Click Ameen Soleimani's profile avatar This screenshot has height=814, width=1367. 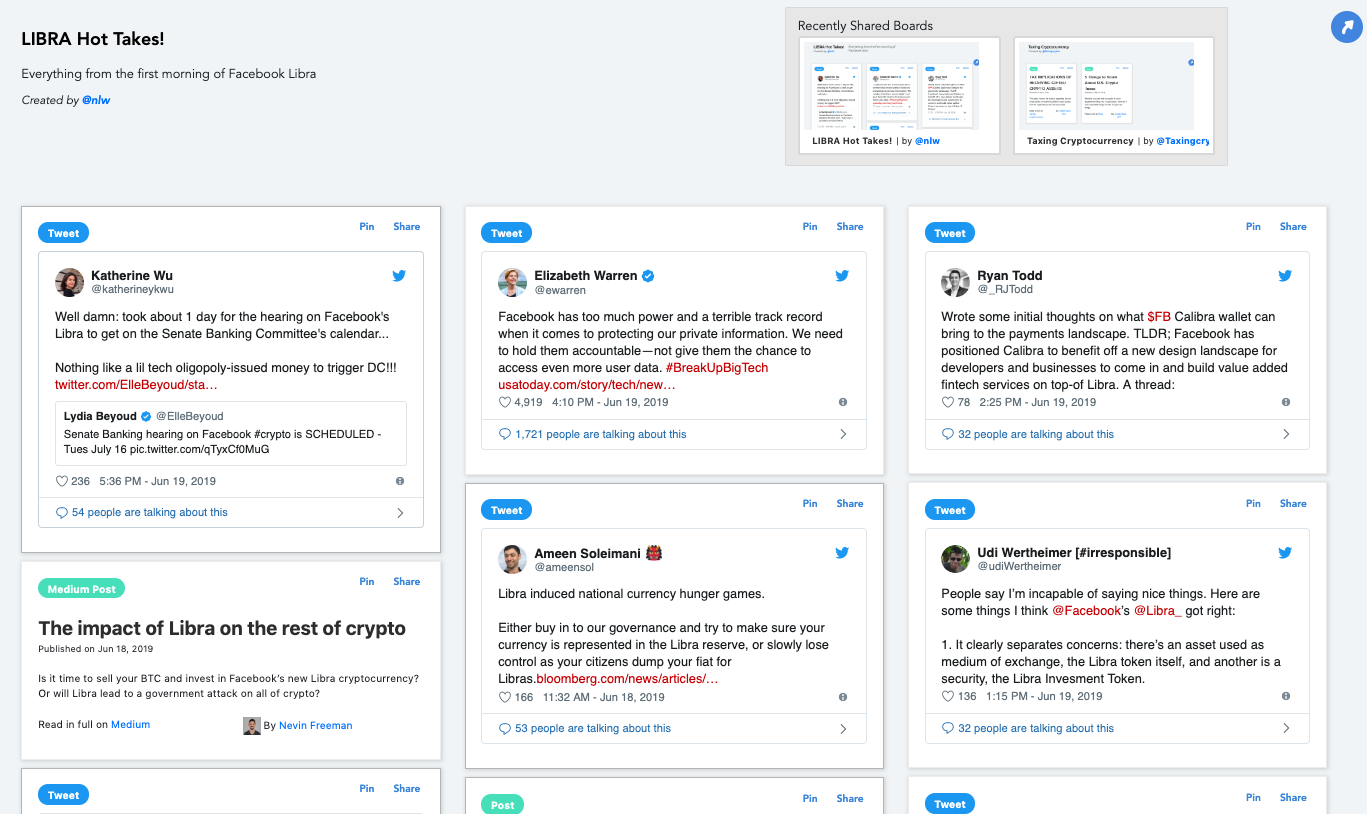click(512, 559)
